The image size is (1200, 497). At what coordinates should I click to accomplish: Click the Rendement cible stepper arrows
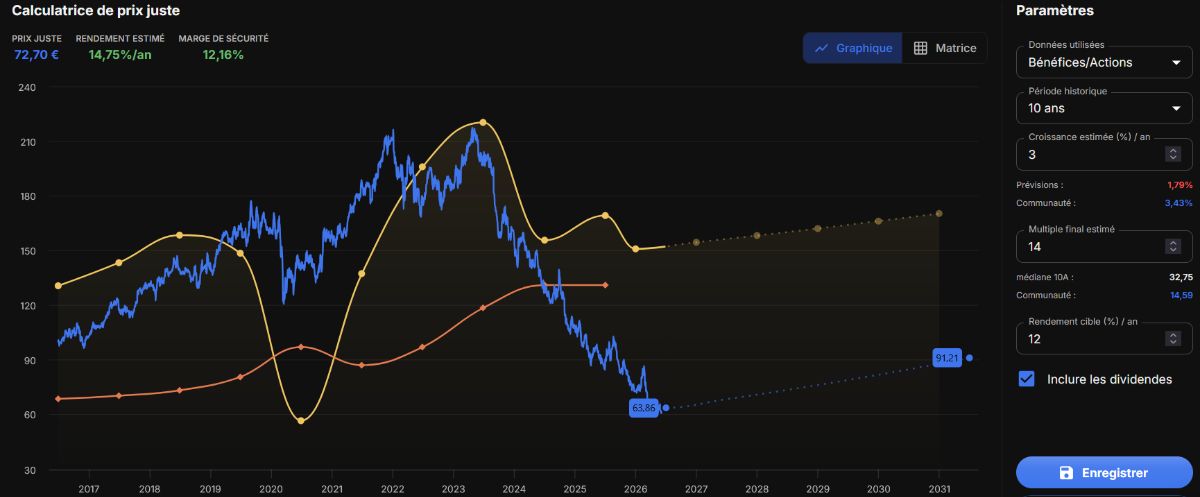tap(1174, 339)
